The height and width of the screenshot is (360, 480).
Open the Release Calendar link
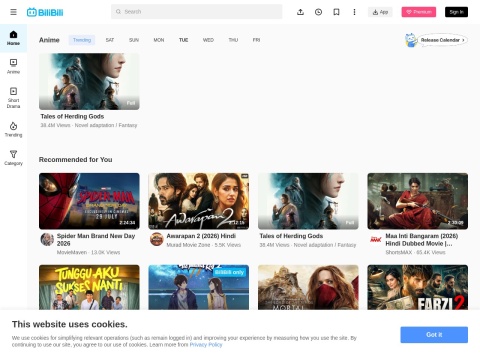coord(442,40)
